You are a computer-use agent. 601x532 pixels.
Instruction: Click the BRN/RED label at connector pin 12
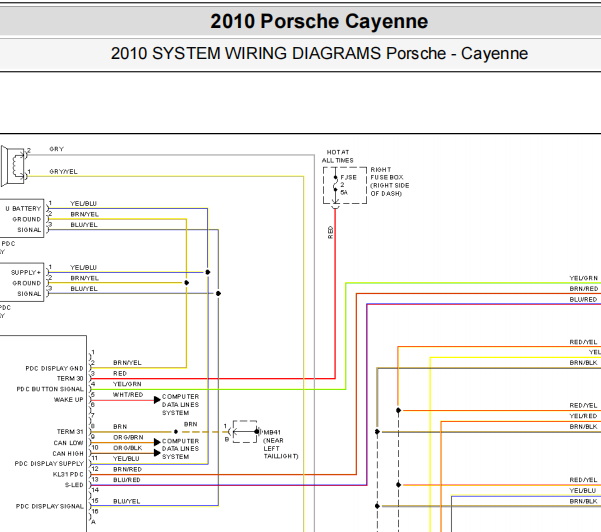tap(128, 470)
